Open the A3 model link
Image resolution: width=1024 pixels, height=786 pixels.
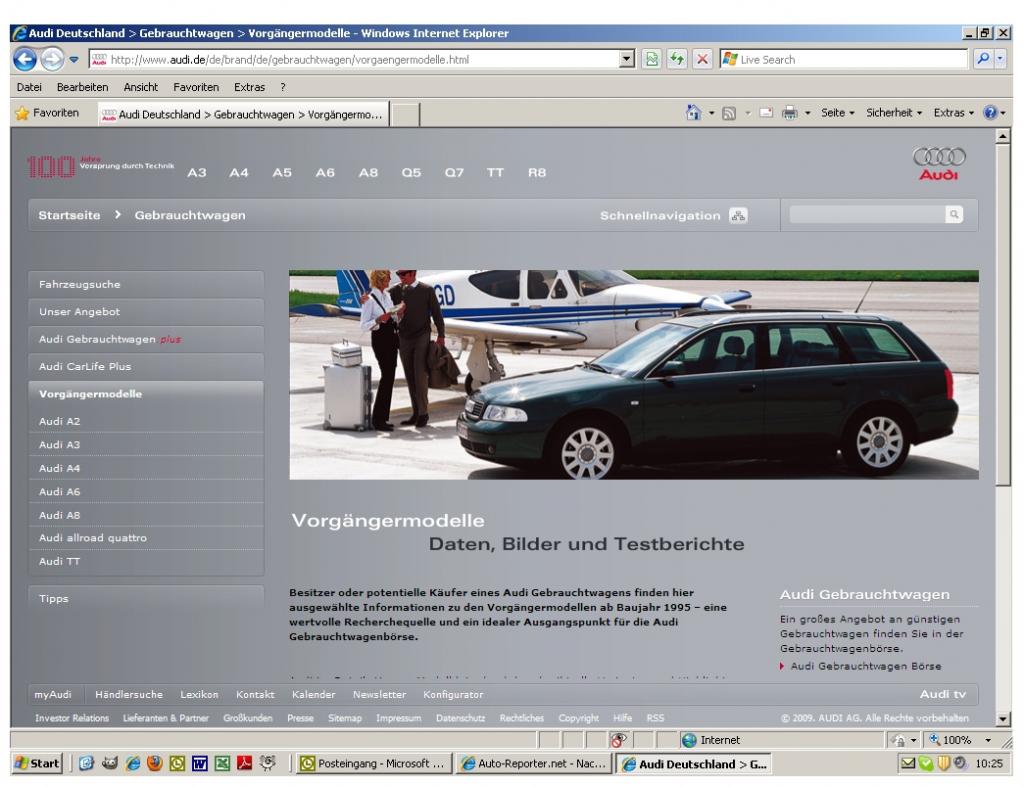click(197, 173)
